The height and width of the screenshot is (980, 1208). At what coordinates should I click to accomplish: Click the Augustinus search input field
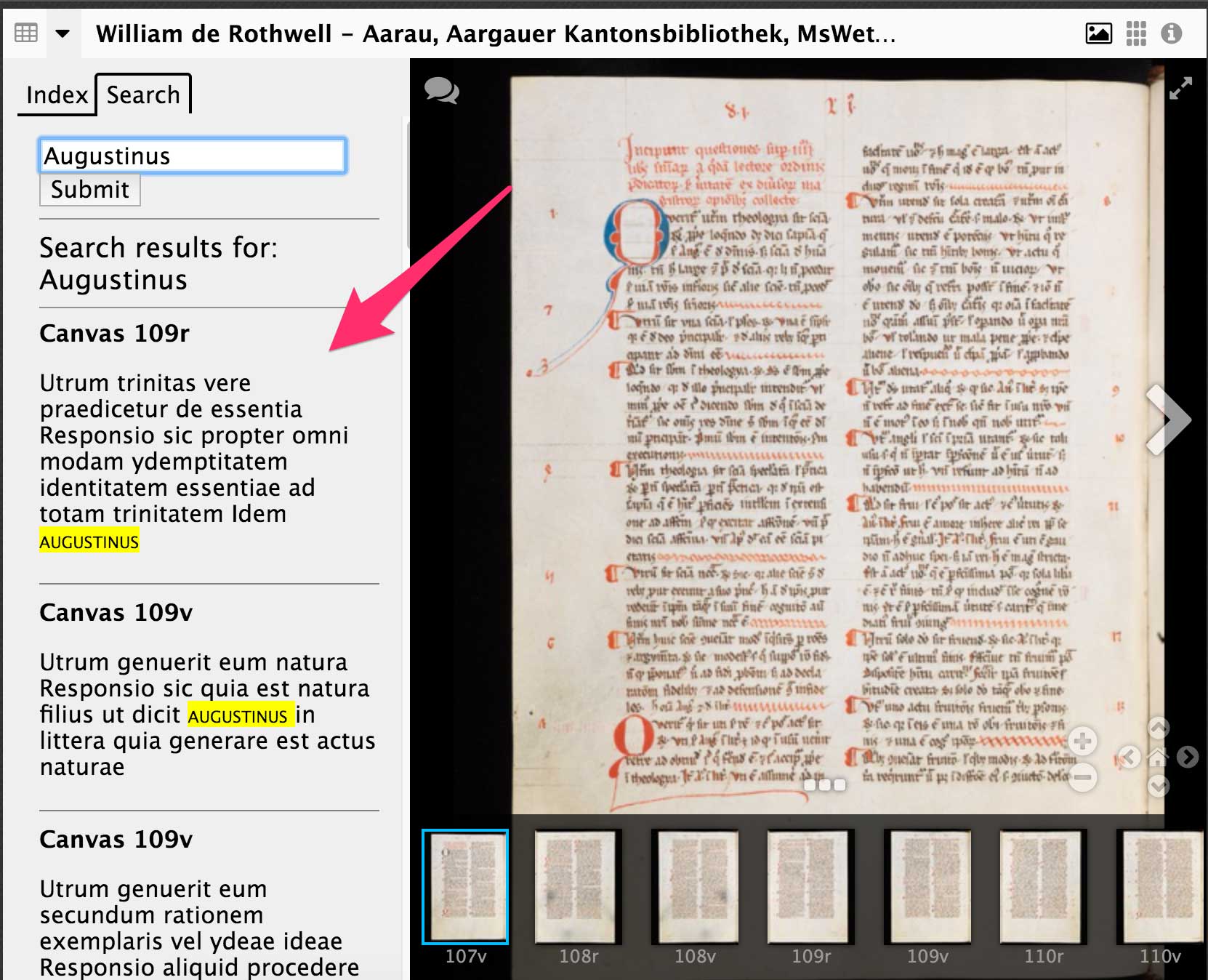[x=193, y=156]
